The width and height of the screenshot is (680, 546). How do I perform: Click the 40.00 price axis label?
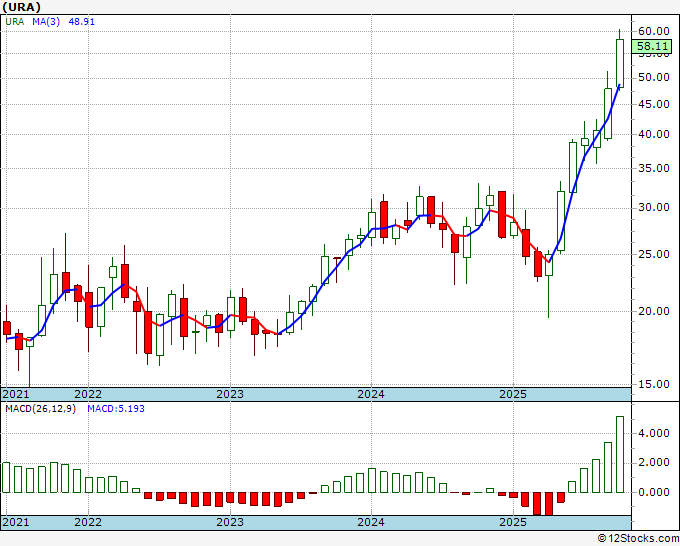coord(654,134)
